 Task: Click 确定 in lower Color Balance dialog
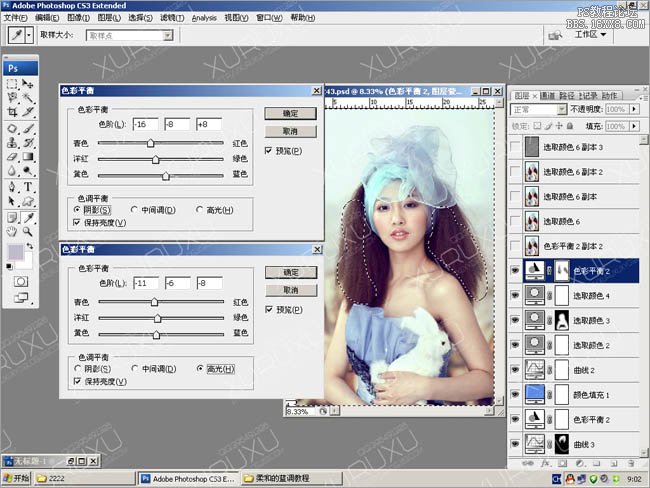click(x=291, y=272)
